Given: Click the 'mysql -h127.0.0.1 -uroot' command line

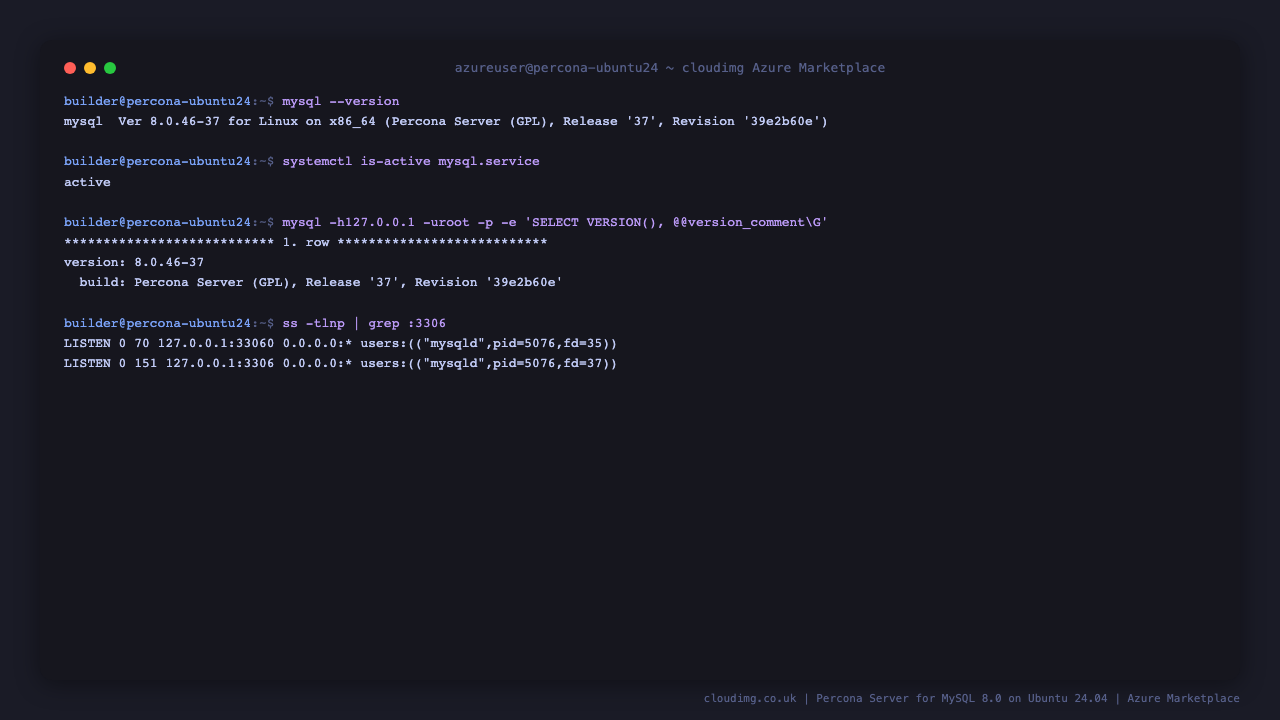Looking at the screenshot, I should 555,222.
